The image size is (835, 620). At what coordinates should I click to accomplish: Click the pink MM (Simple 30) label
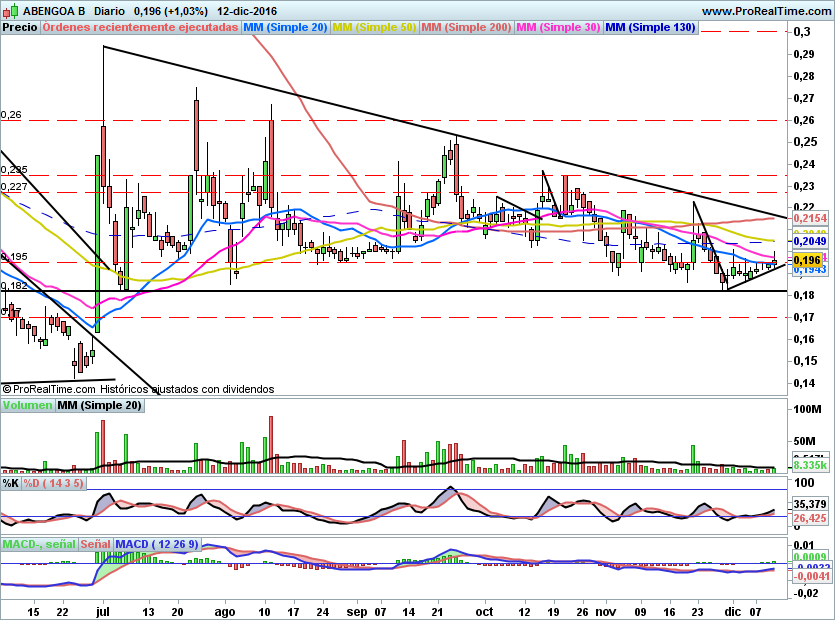tap(558, 27)
